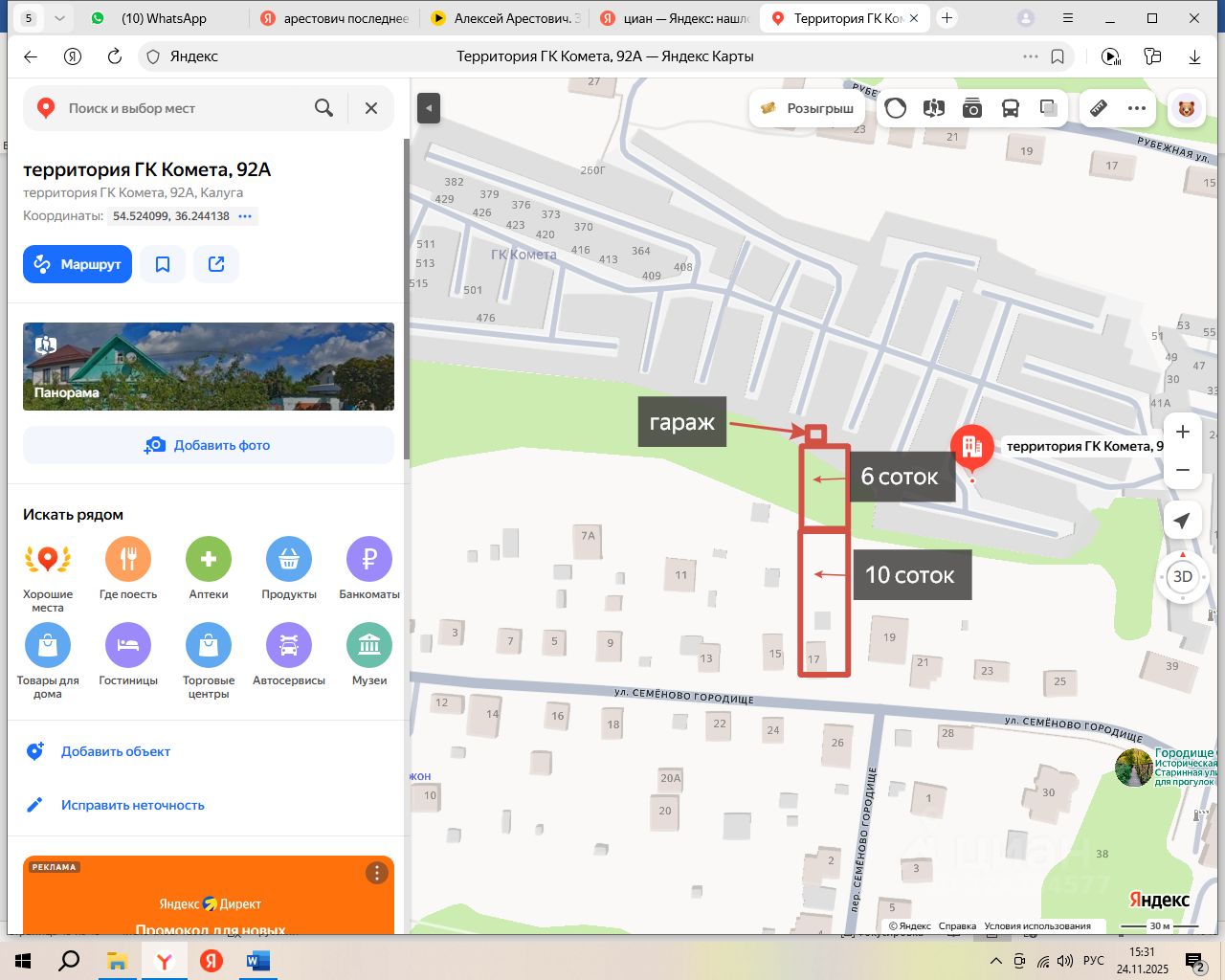Screen dimensions: 1225x980
Task: Click the share place icon
Action: (x=216, y=264)
